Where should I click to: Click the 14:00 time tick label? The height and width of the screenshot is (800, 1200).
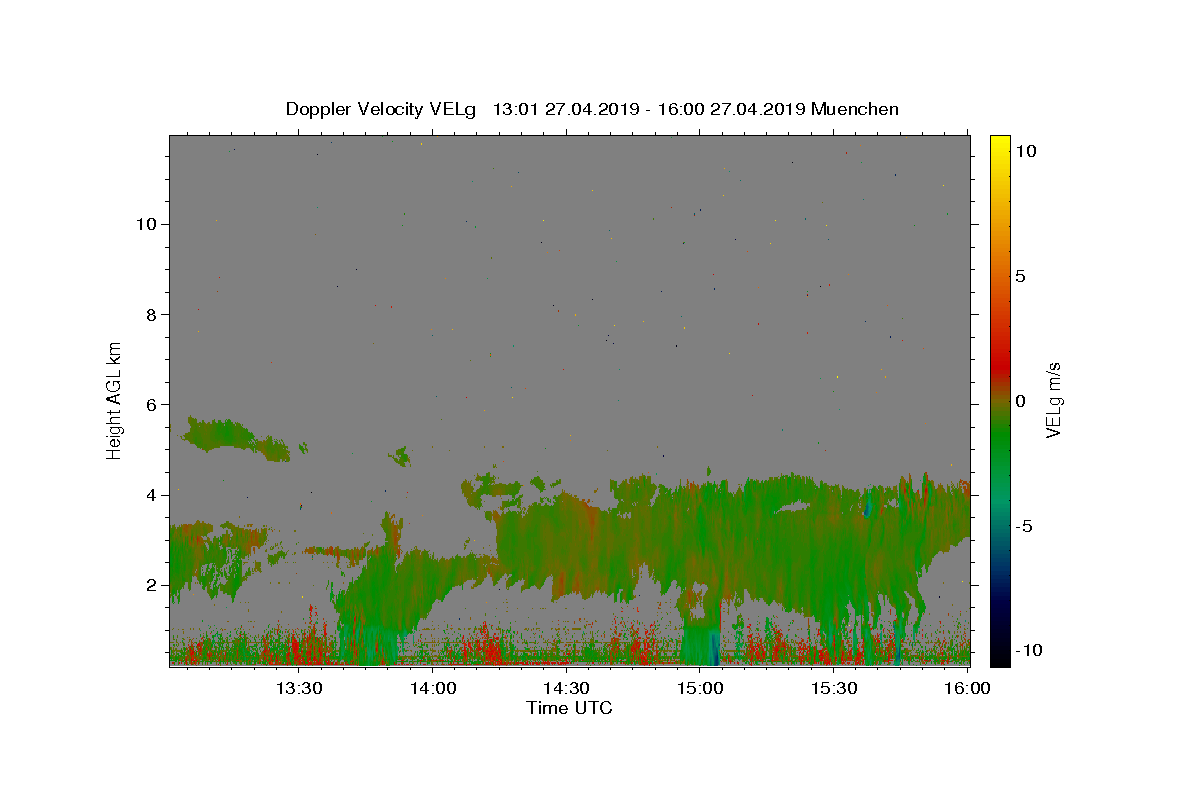[x=433, y=688]
